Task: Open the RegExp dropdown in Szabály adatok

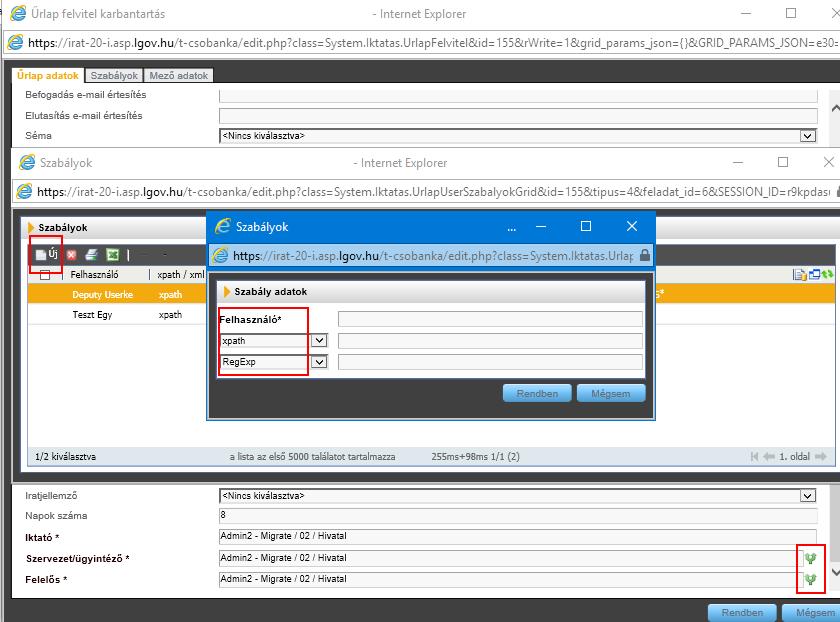Action: 319,362
